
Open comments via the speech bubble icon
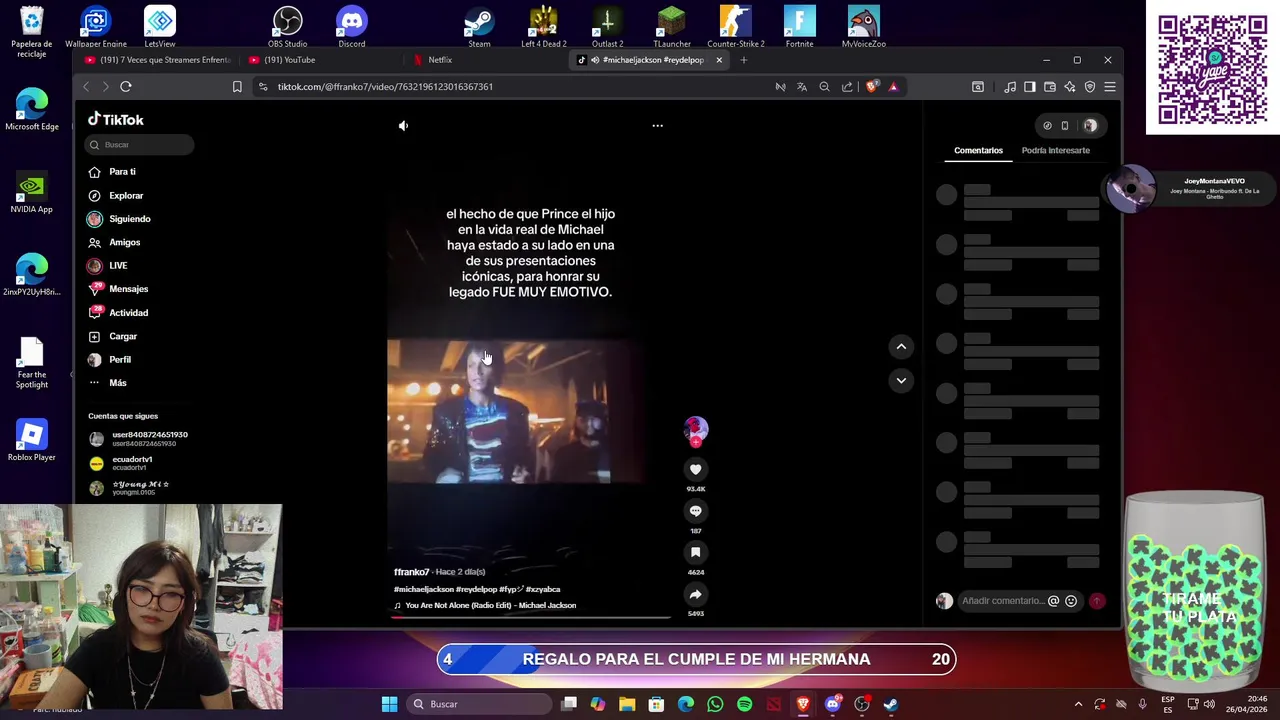coord(696,511)
